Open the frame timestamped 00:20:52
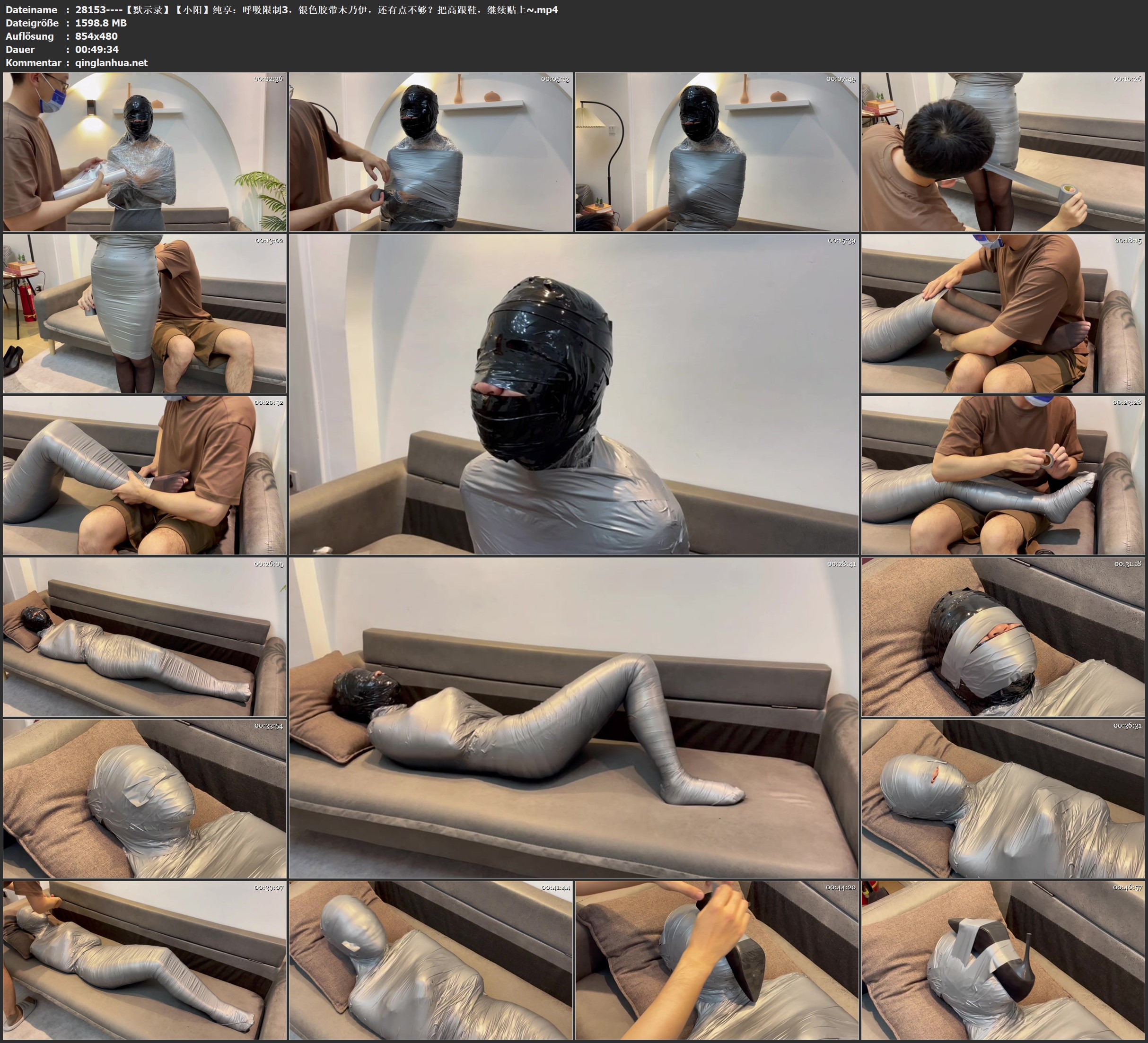 click(145, 475)
